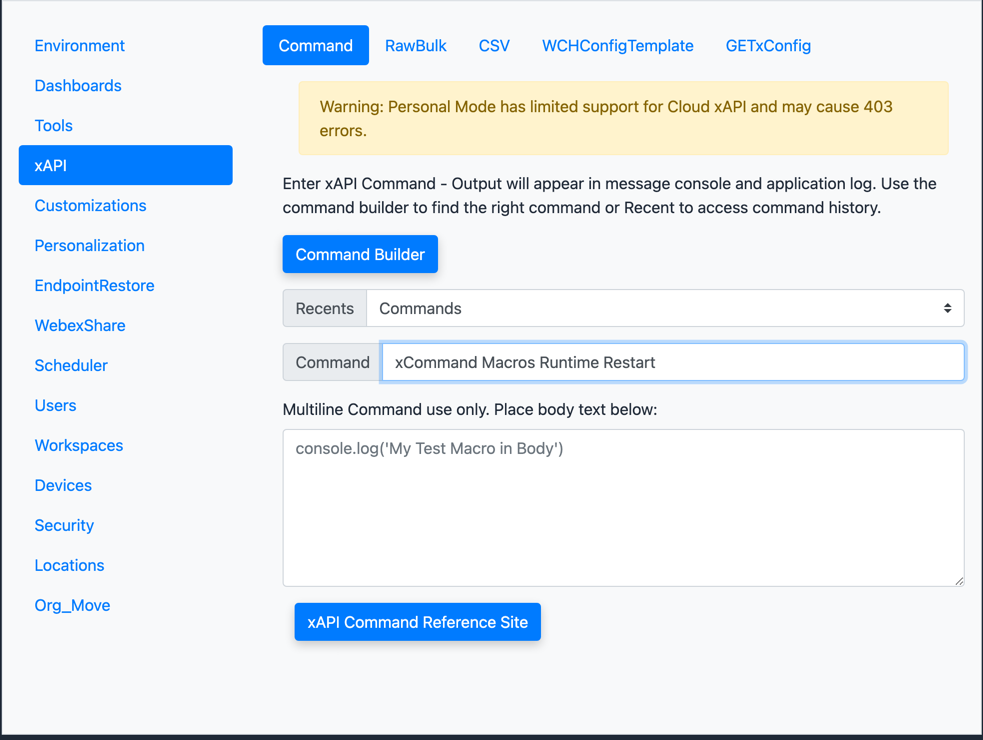Select the GETxConfig tab

pos(768,46)
